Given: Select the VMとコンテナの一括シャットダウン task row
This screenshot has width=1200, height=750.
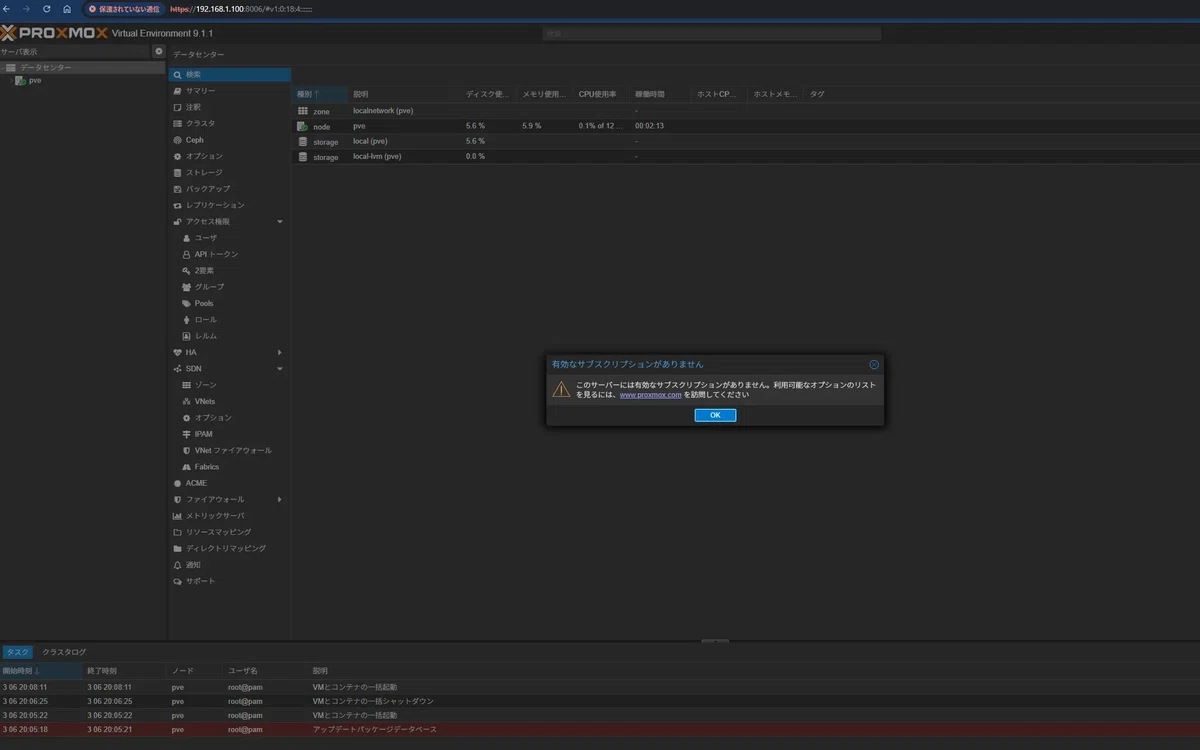Looking at the screenshot, I should pyautogui.click(x=600, y=701).
